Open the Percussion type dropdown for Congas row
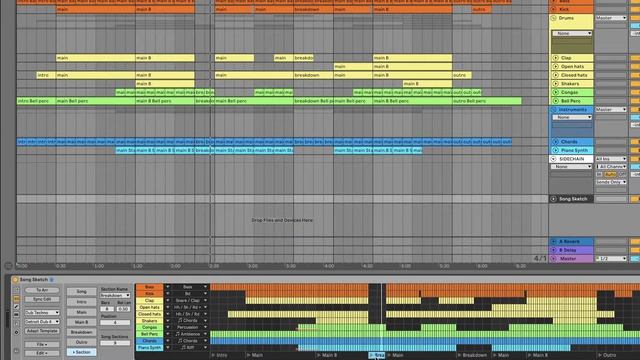The height and width of the screenshot is (360, 640). [190, 327]
